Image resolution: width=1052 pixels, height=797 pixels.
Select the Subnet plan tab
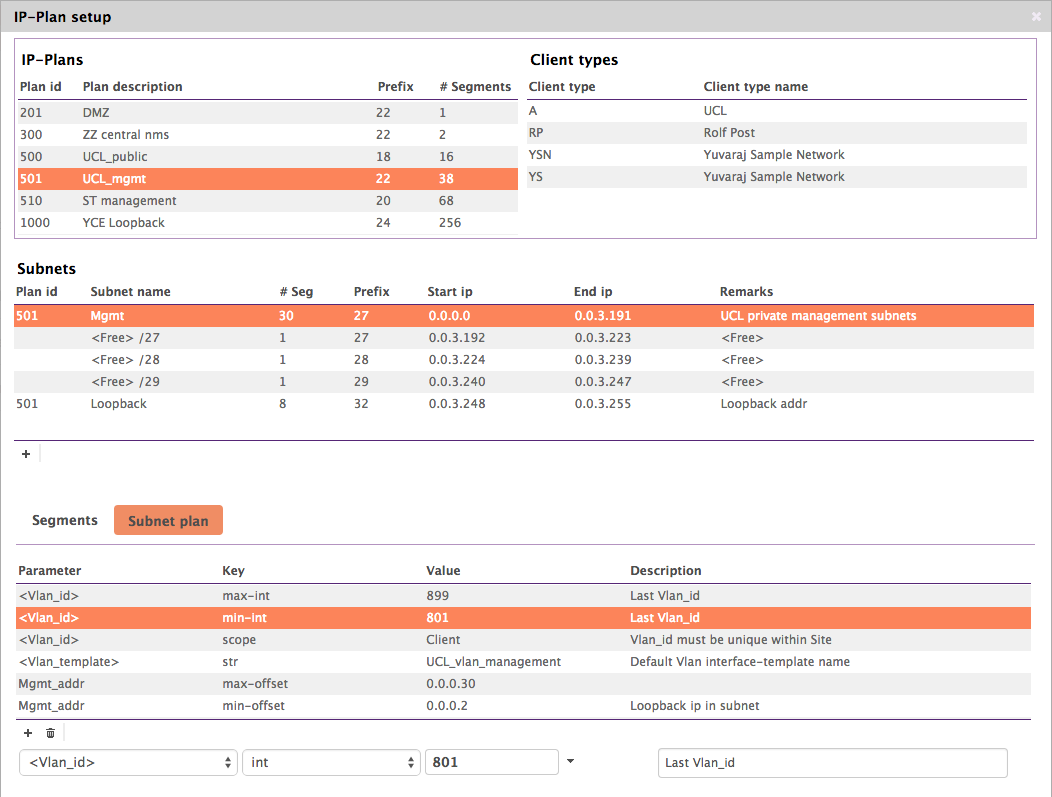click(x=168, y=521)
